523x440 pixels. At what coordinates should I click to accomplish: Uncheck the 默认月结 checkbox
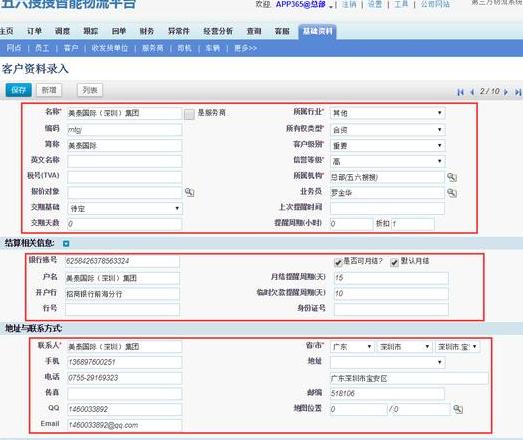coord(394,262)
